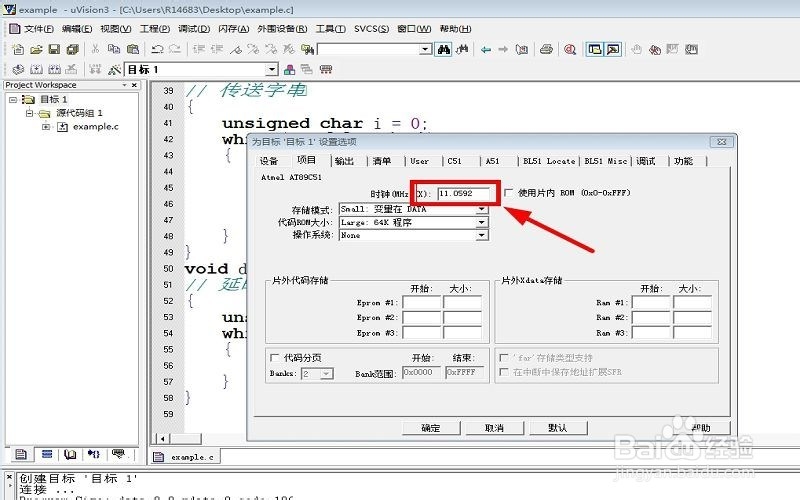
Task: Open Options for Target wand icon
Action: (x=114, y=69)
